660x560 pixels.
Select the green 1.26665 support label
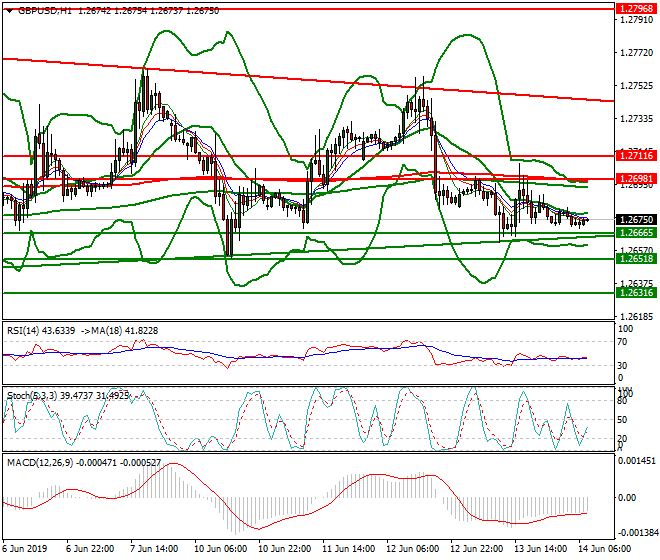[x=636, y=233]
